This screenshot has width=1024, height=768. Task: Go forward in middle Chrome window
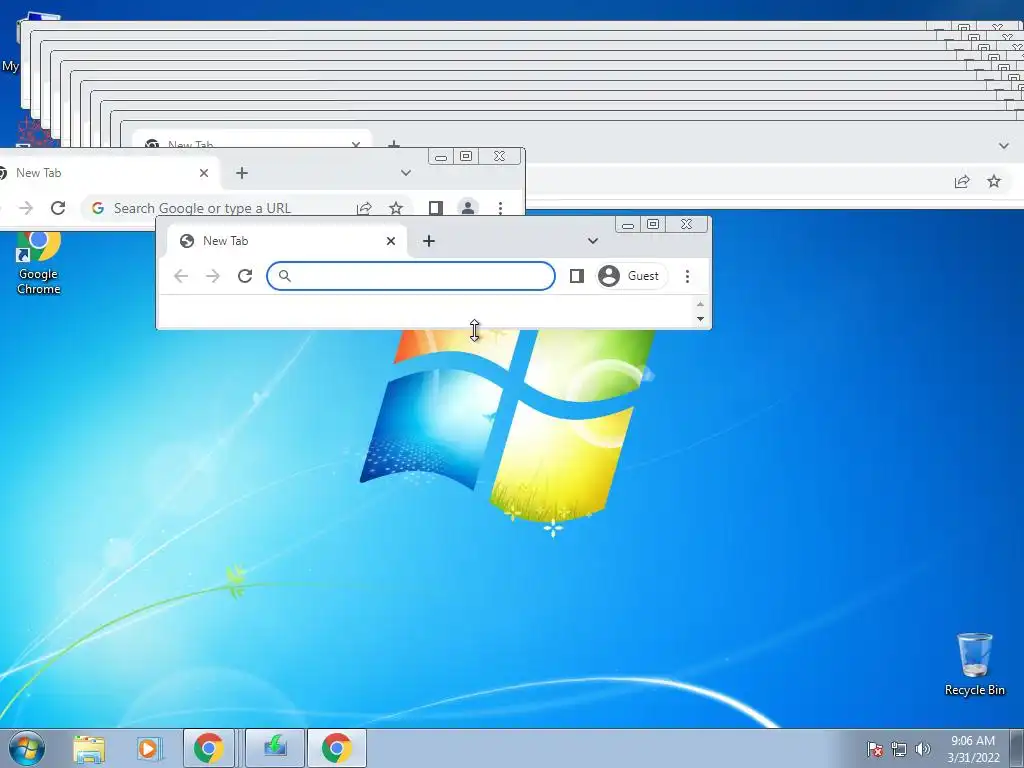tap(26, 208)
